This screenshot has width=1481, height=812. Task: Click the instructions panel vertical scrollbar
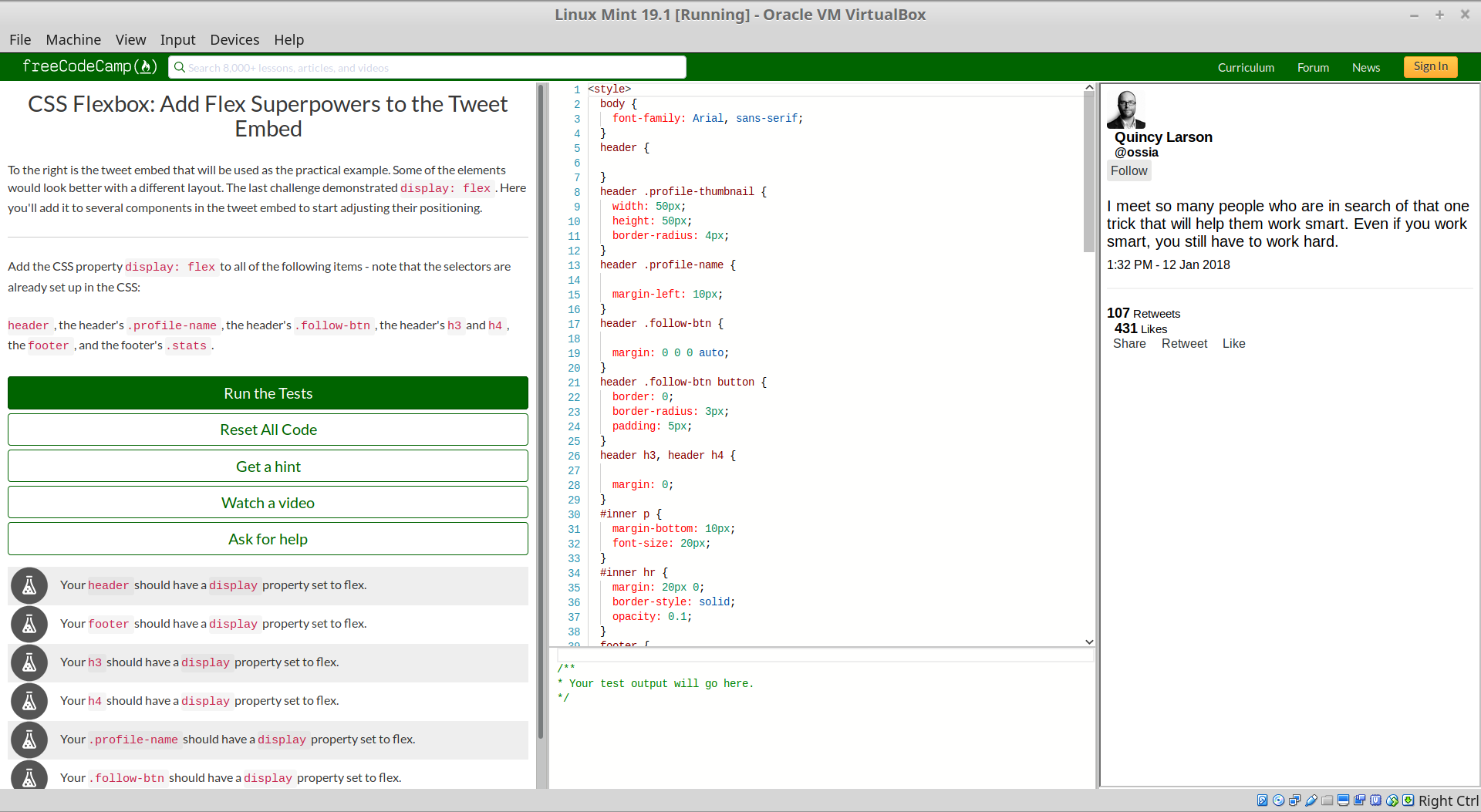541,413
